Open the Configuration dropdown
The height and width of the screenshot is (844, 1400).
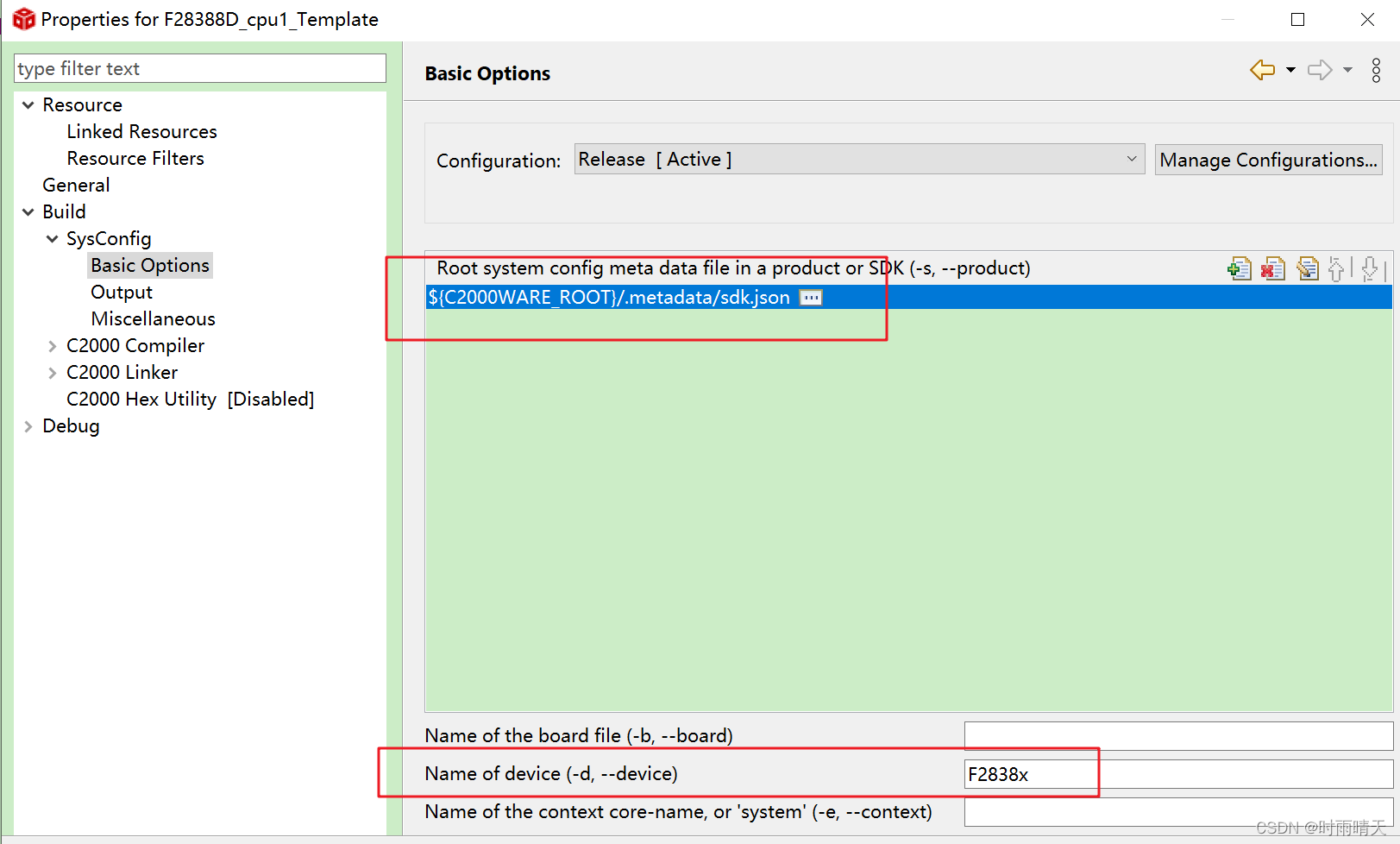coord(859,160)
